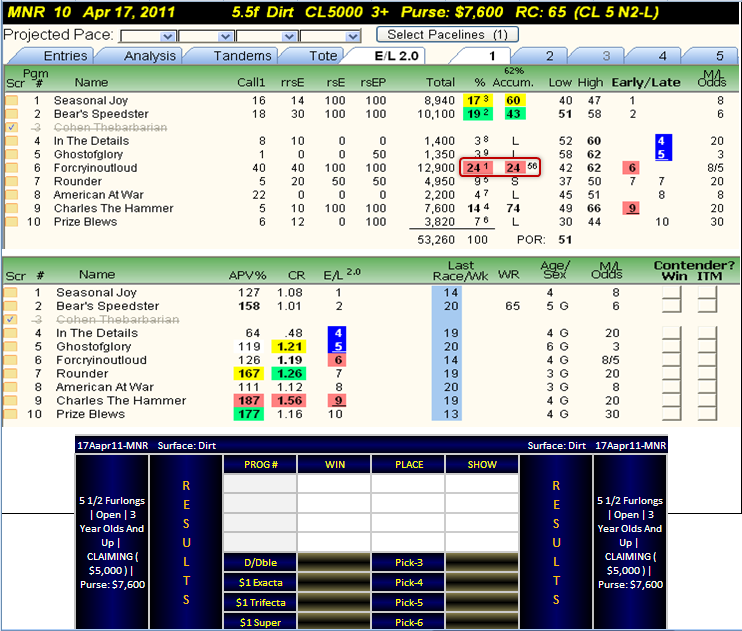Click the $1 Exacta payout label

(x=260, y=582)
